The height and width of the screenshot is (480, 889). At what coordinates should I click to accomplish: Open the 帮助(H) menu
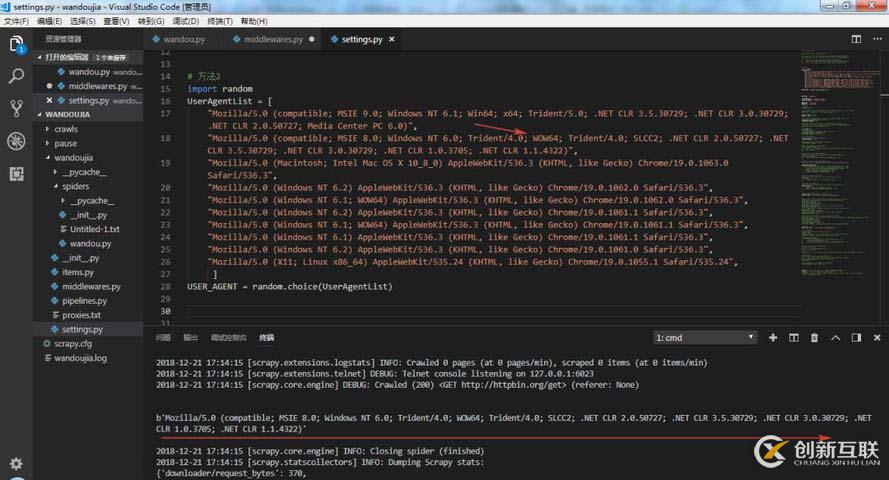[x=254, y=21]
